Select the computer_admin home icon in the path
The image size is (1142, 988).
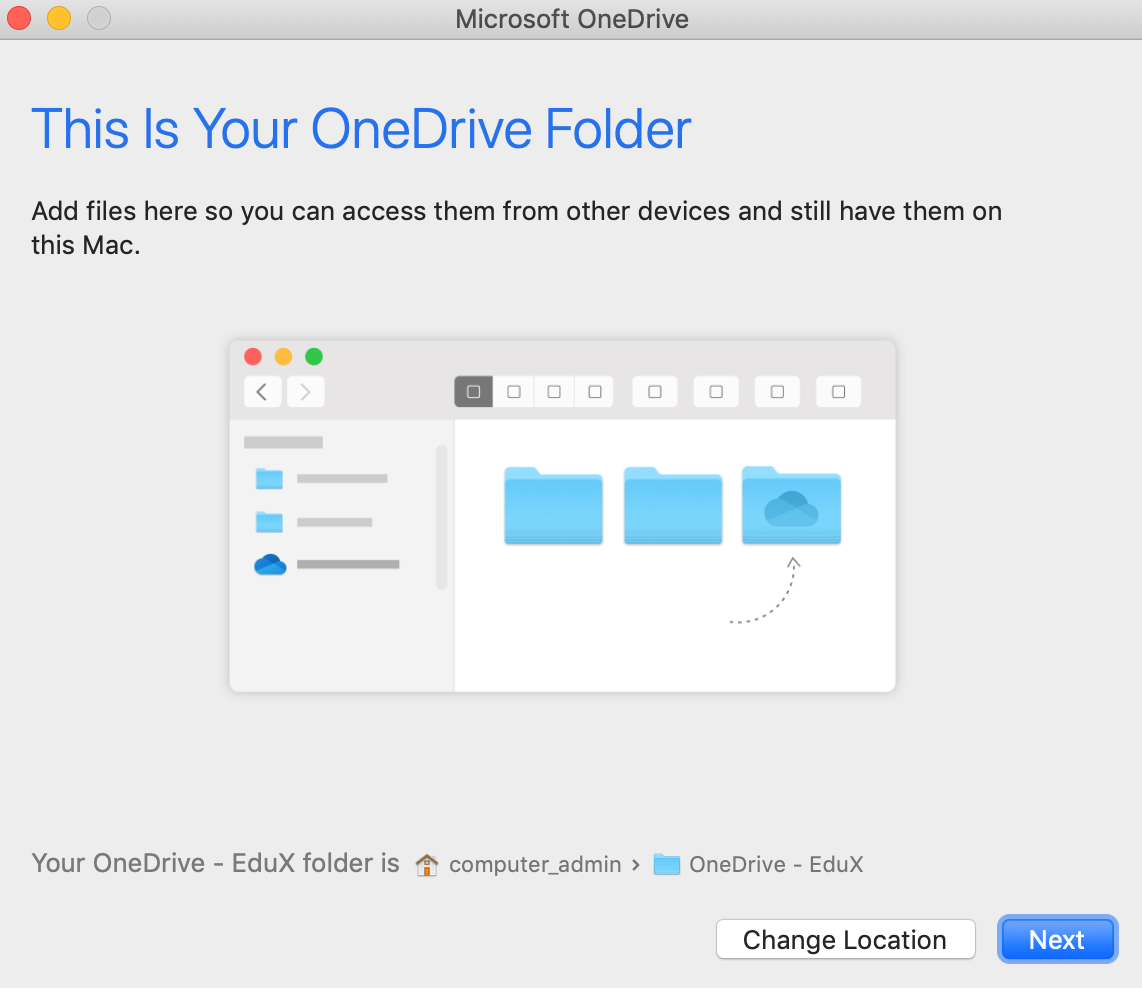pos(427,864)
